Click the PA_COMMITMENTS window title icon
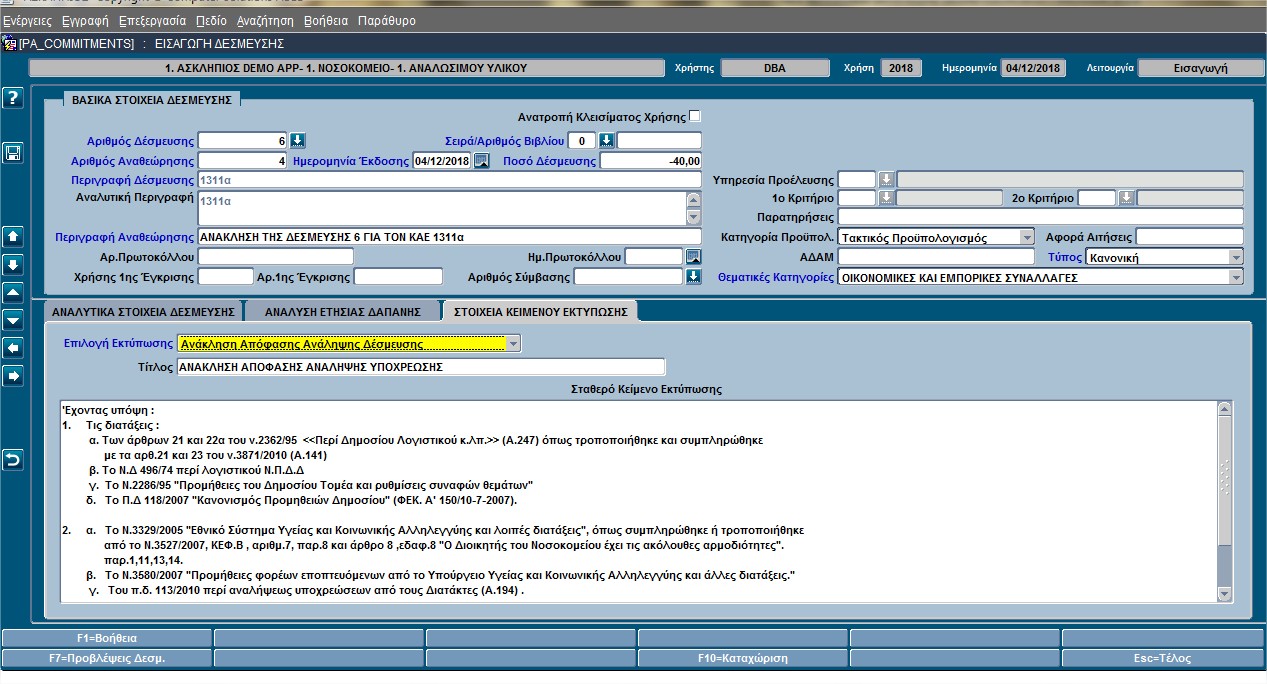The width and height of the screenshot is (1267, 684). pyautogui.click(x=9, y=44)
